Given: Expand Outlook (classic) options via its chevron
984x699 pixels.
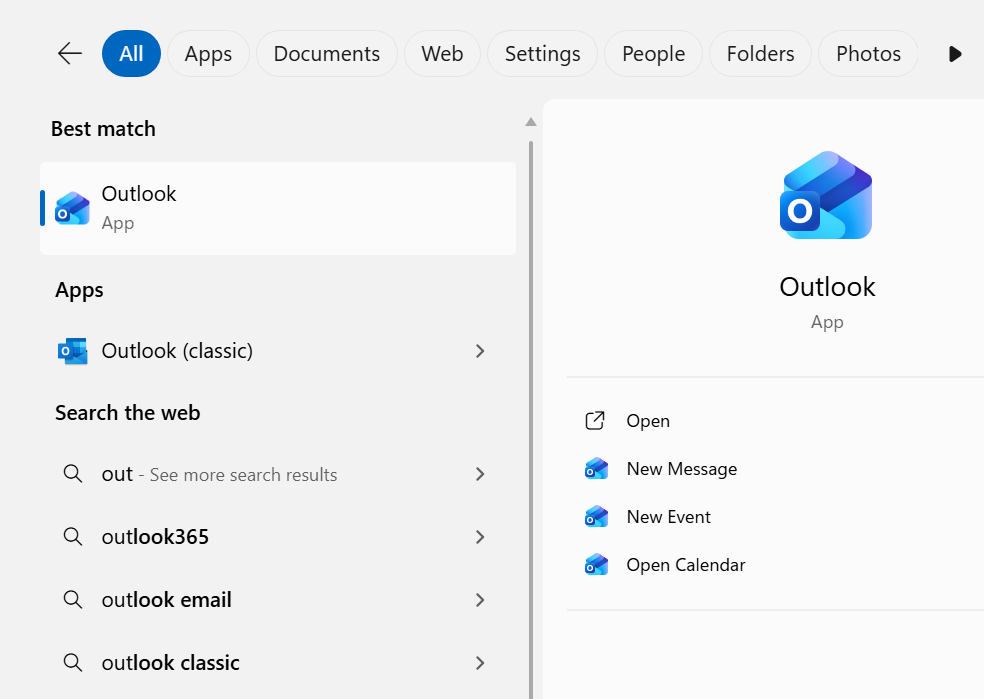Looking at the screenshot, I should pos(480,351).
